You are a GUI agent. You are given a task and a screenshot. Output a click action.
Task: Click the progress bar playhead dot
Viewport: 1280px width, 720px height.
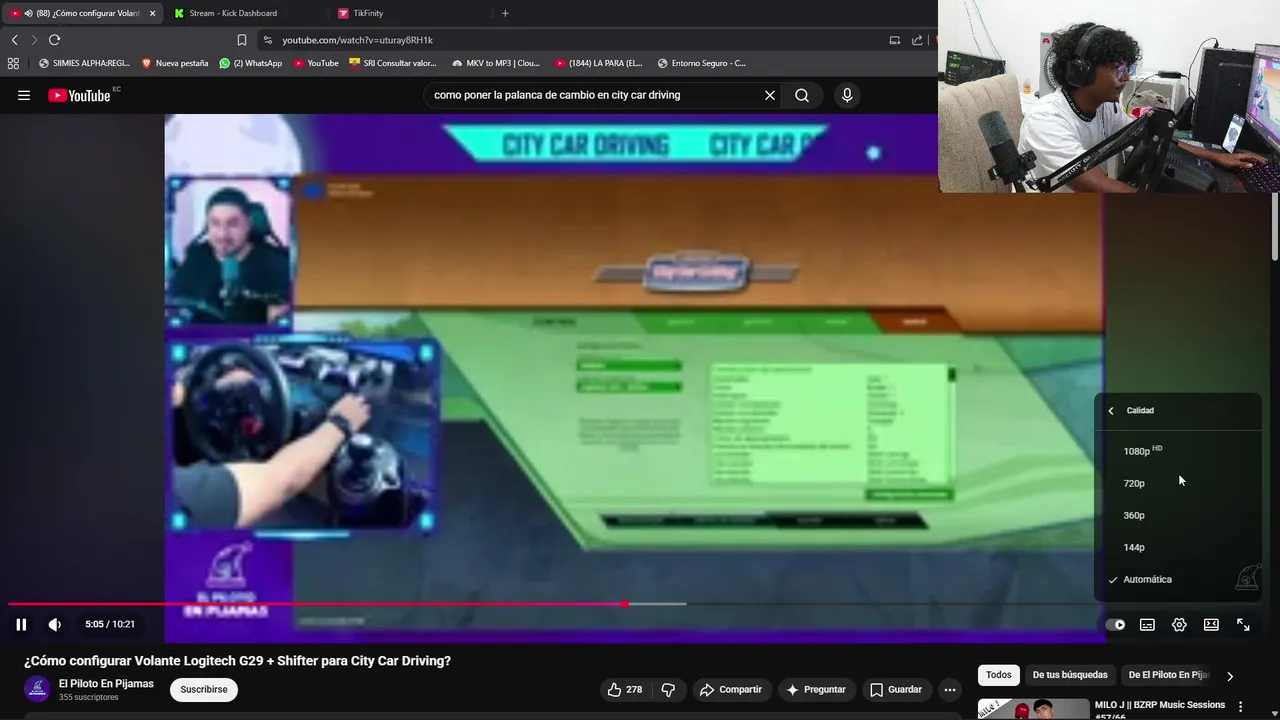625,604
